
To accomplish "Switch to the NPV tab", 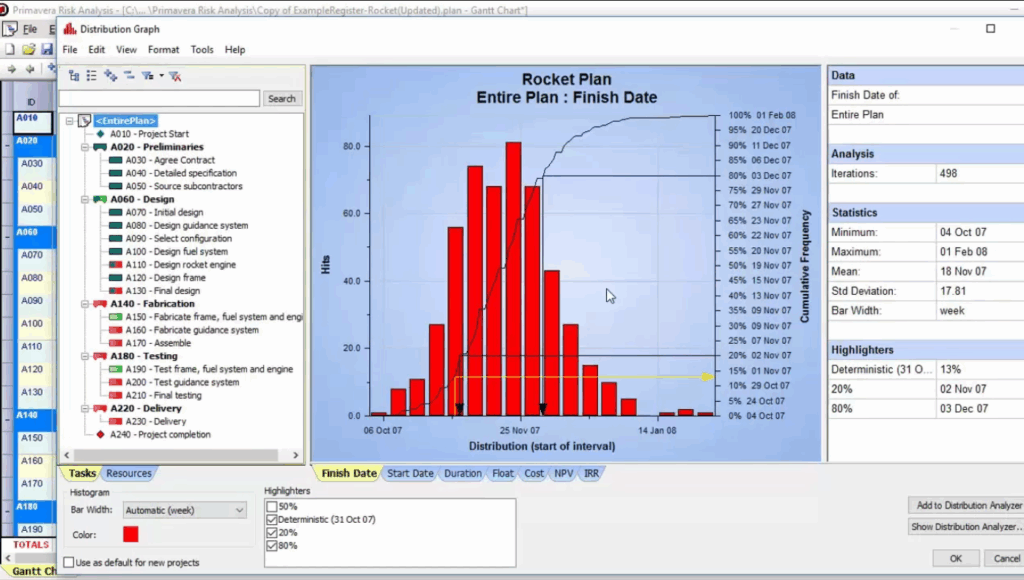I will 564,474.
